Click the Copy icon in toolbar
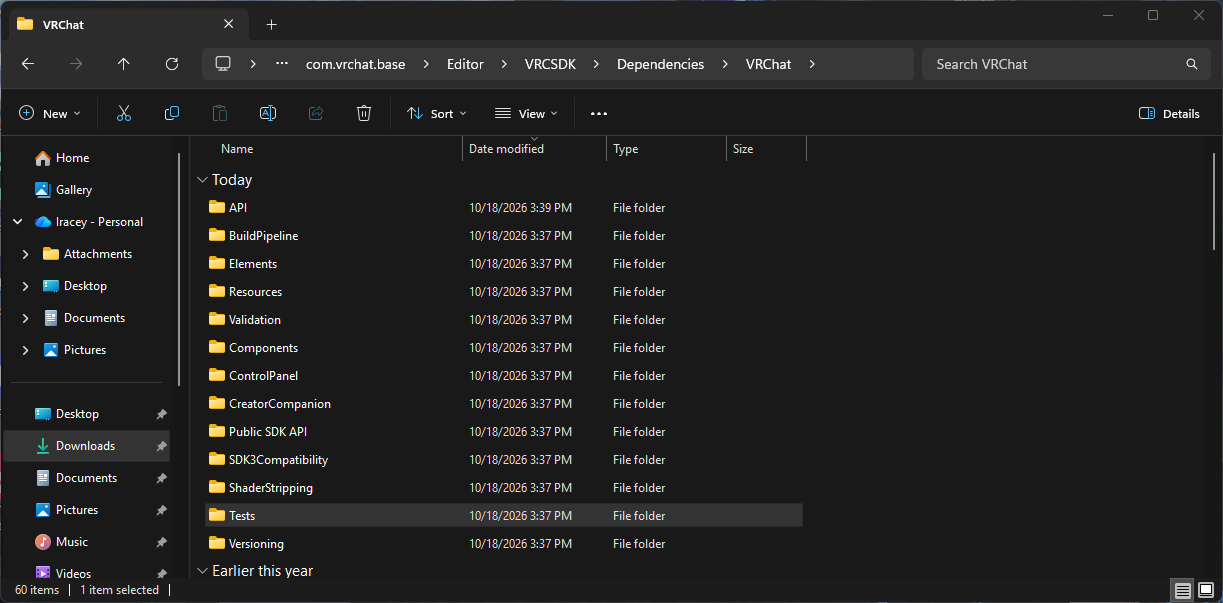1223x603 pixels. [x=172, y=114]
